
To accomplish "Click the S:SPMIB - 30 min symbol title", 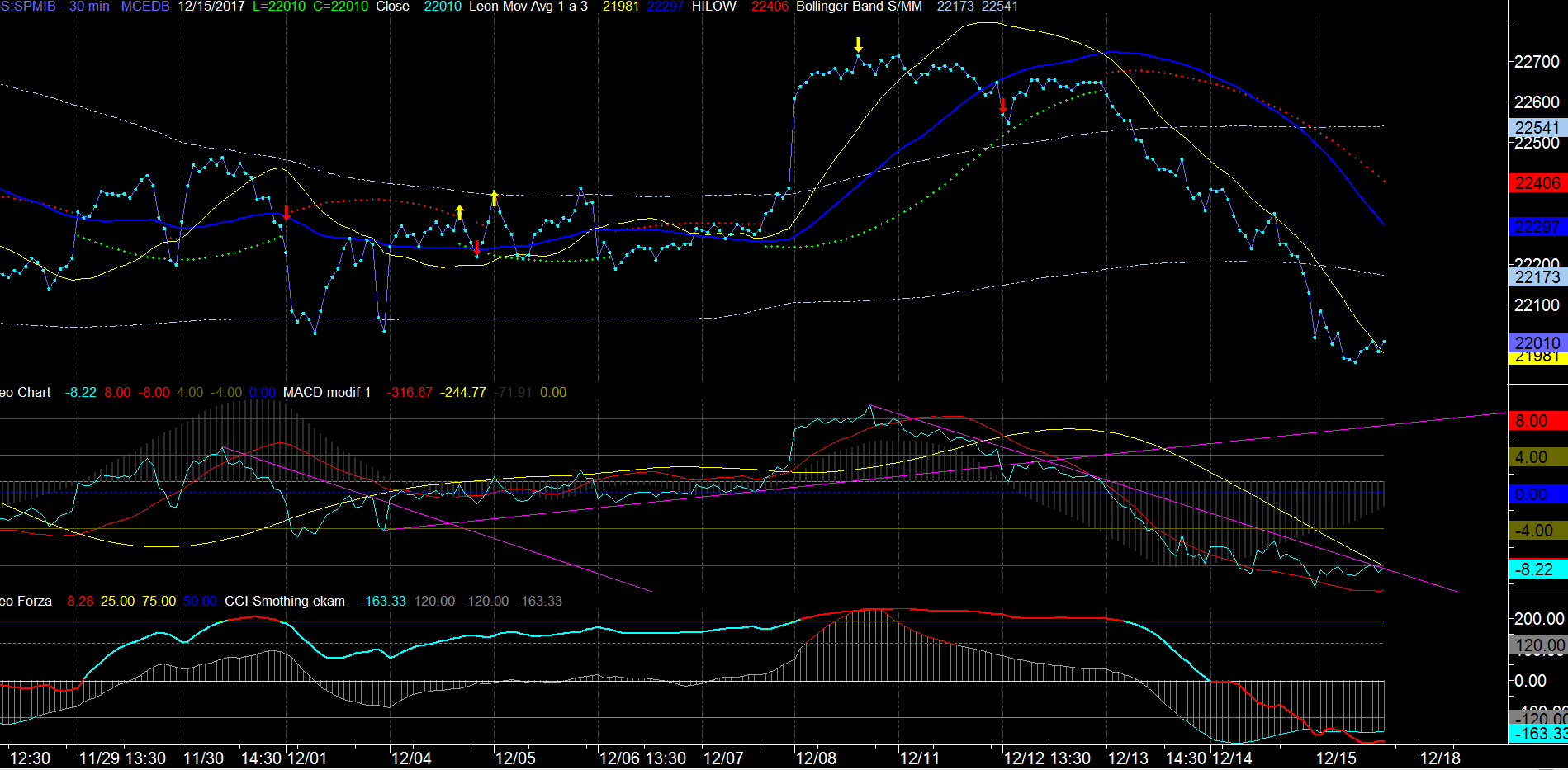I will (54, 7).
